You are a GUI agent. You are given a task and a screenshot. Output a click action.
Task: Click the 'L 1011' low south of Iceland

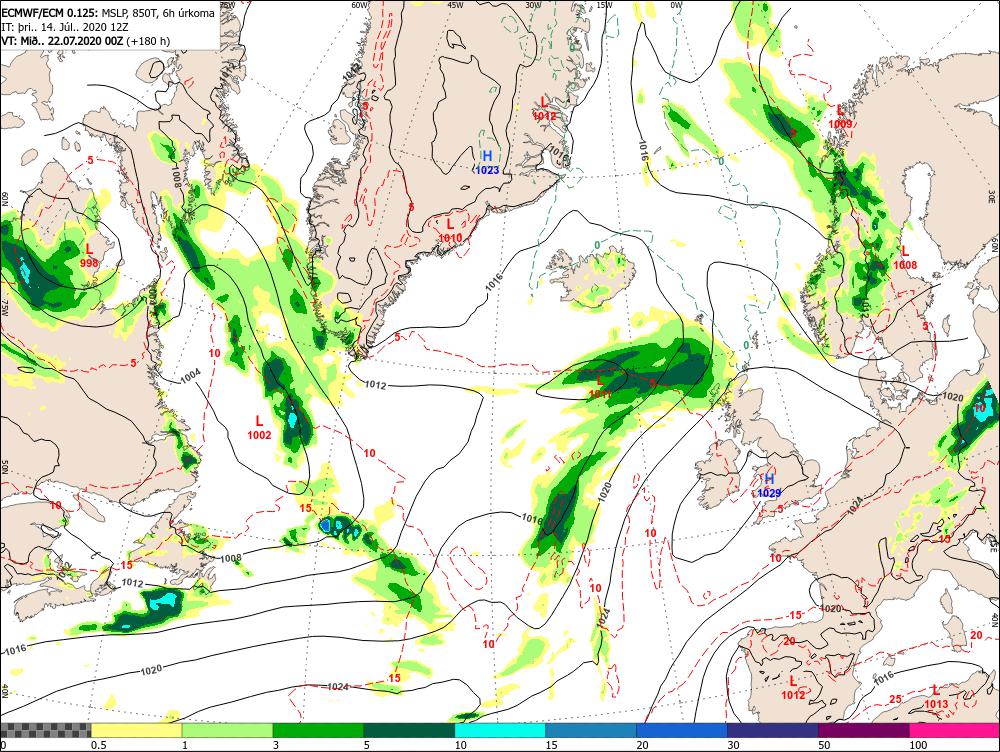[x=600, y=388]
